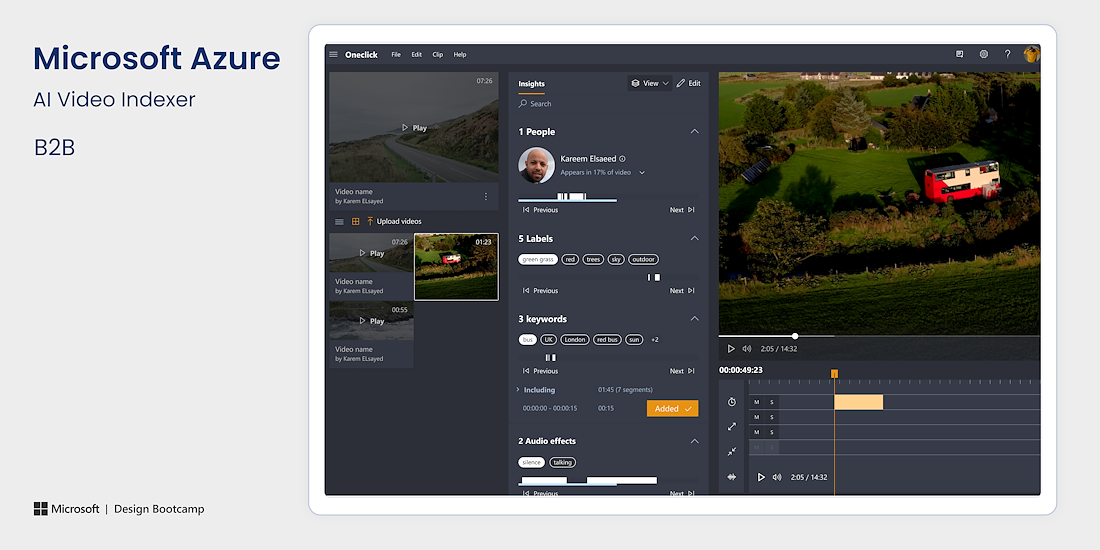The image size is (1100, 550).
Task: Toggle the Added button for segment
Action: coord(672,408)
